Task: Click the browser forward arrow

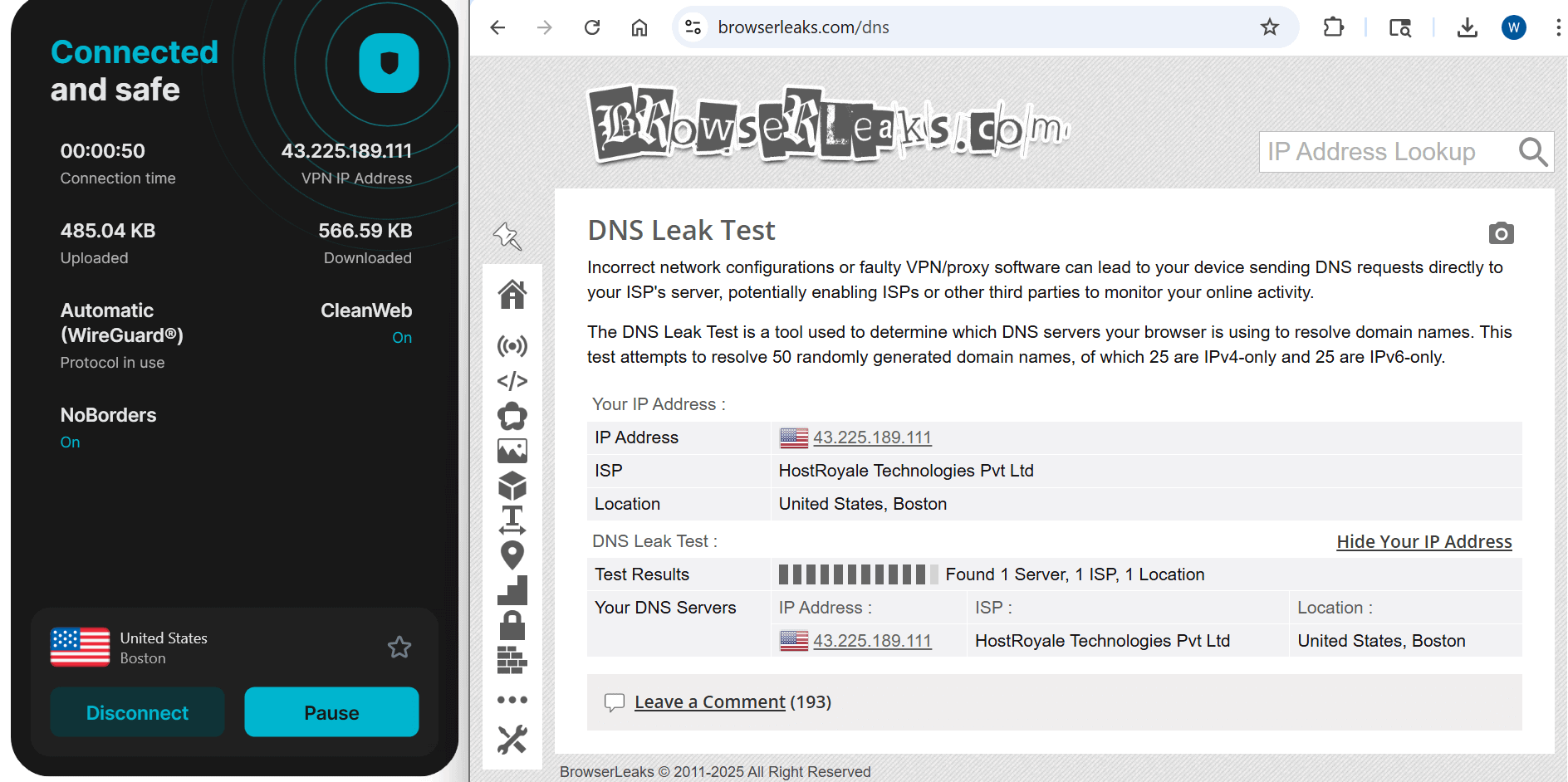Action: pyautogui.click(x=545, y=27)
